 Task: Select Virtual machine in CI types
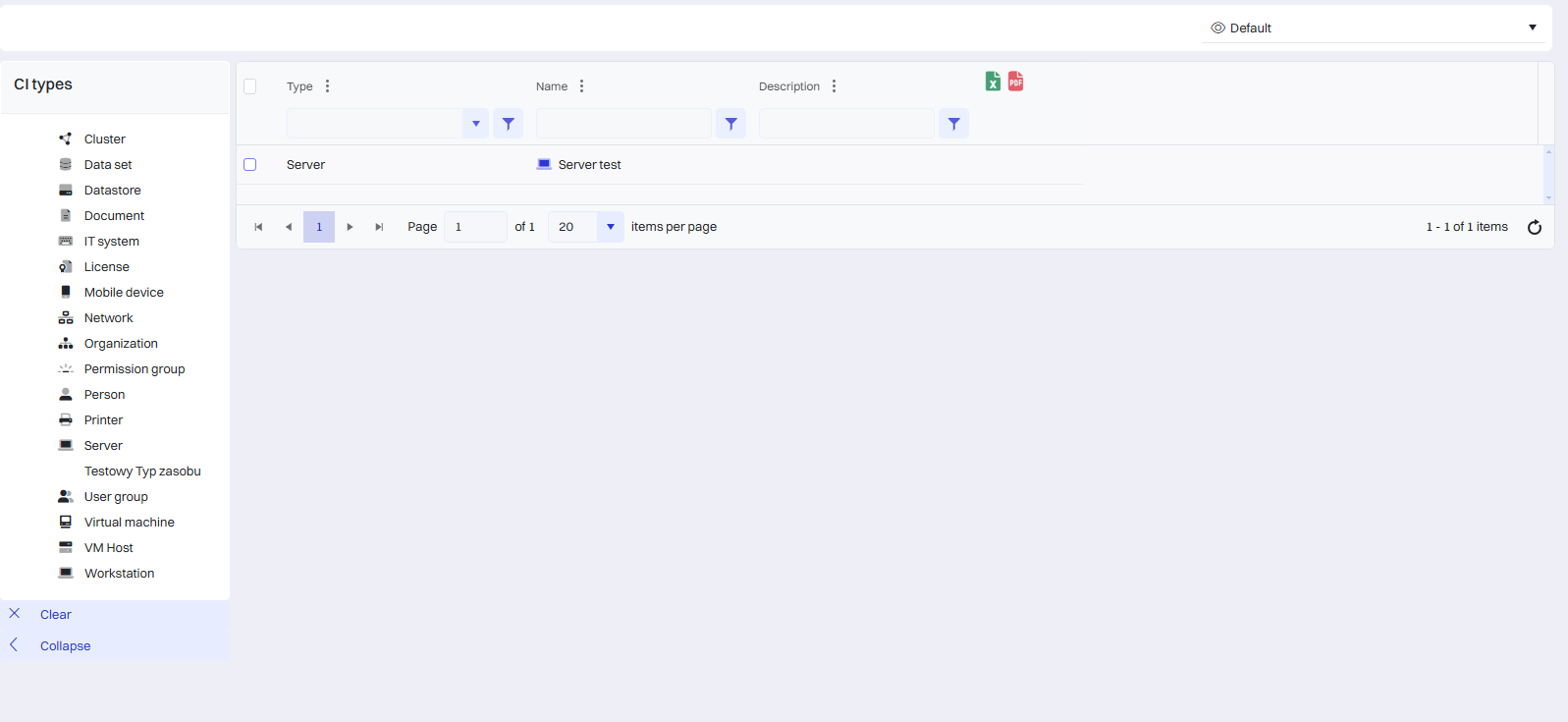(129, 523)
